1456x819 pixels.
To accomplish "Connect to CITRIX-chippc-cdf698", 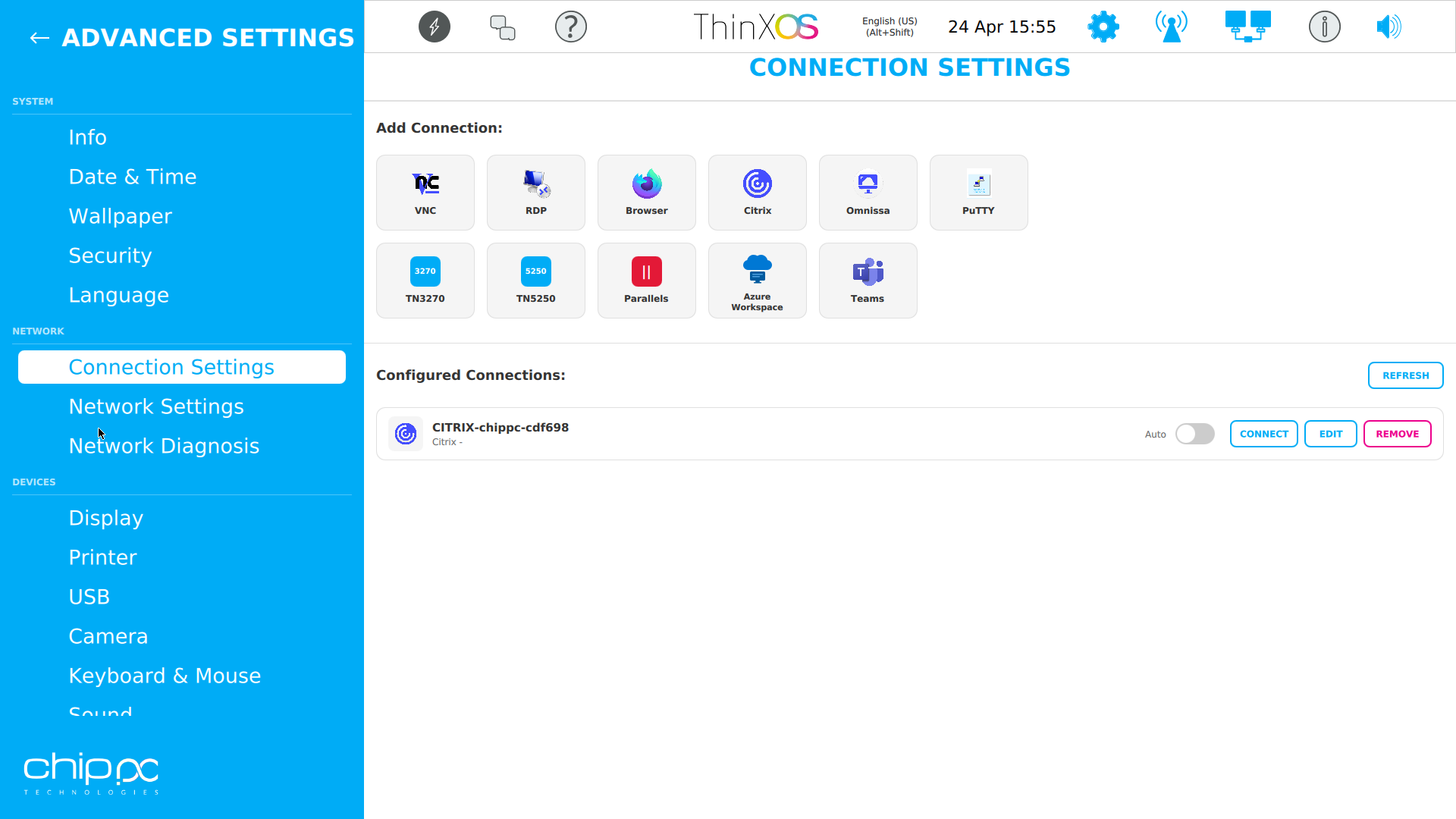I will pyautogui.click(x=1263, y=434).
